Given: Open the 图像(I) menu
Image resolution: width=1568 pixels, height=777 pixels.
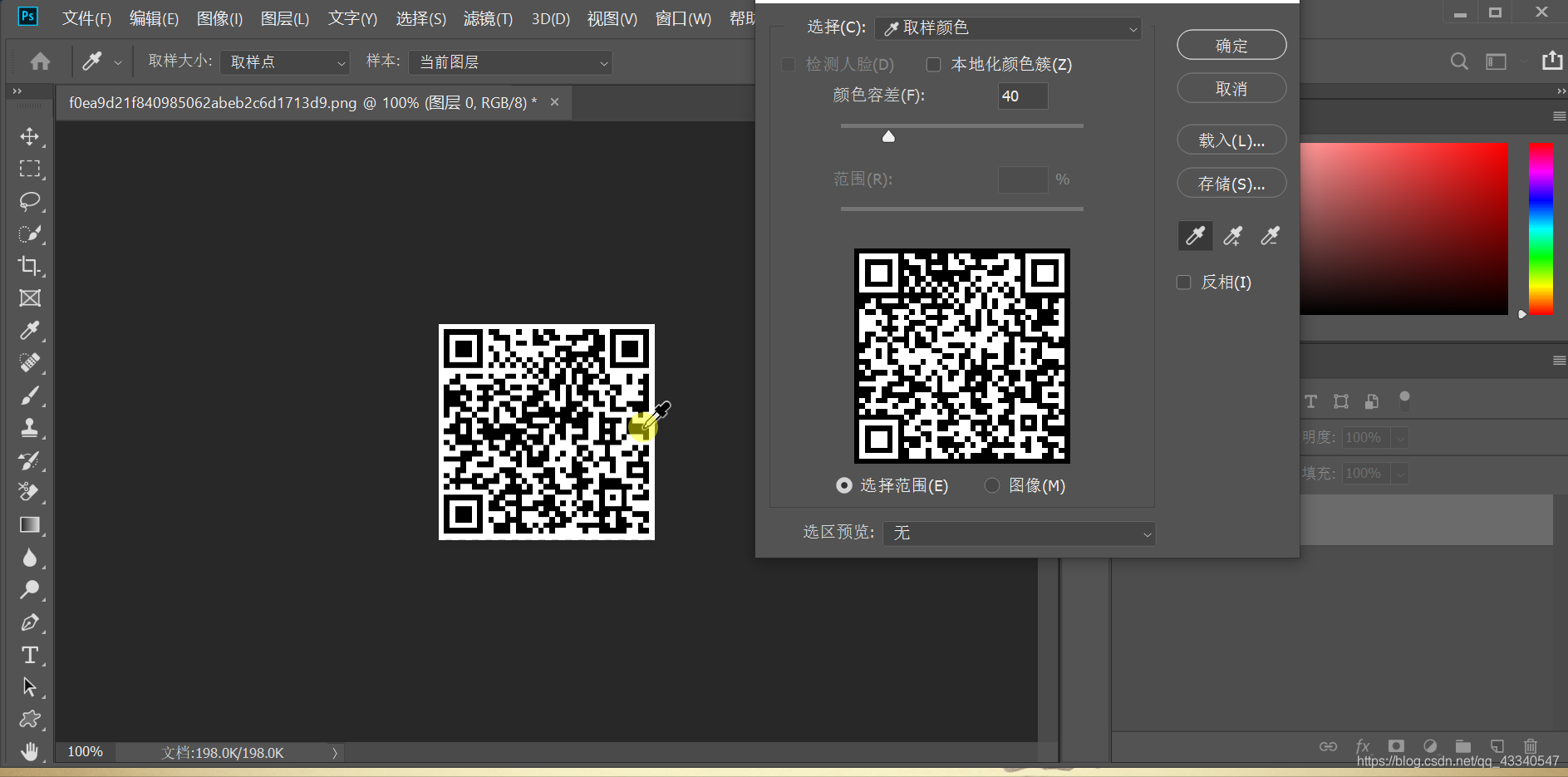Looking at the screenshot, I should tap(219, 18).
